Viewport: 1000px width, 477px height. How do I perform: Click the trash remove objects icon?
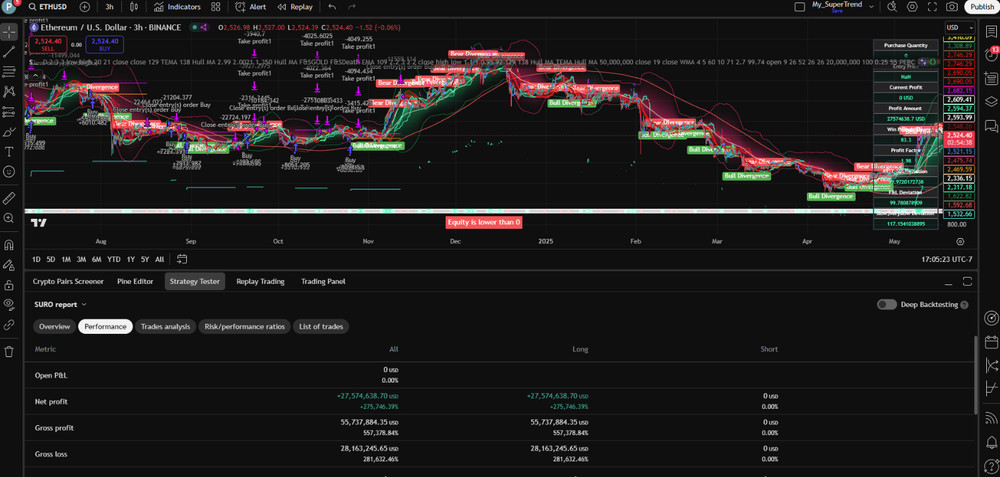9,351
